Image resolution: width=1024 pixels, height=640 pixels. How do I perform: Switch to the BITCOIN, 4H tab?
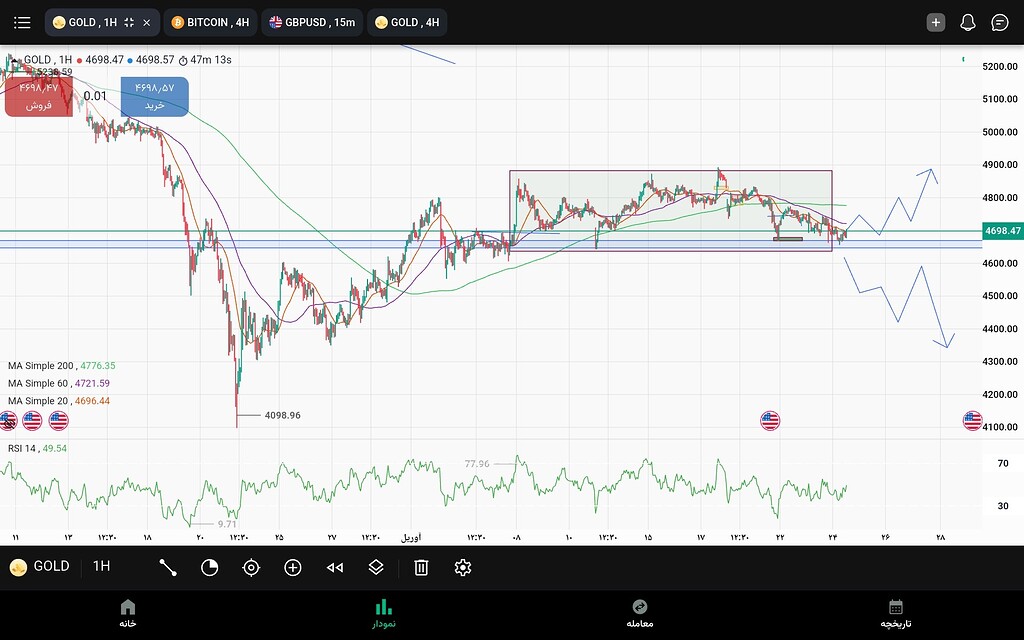pos(209,22)
